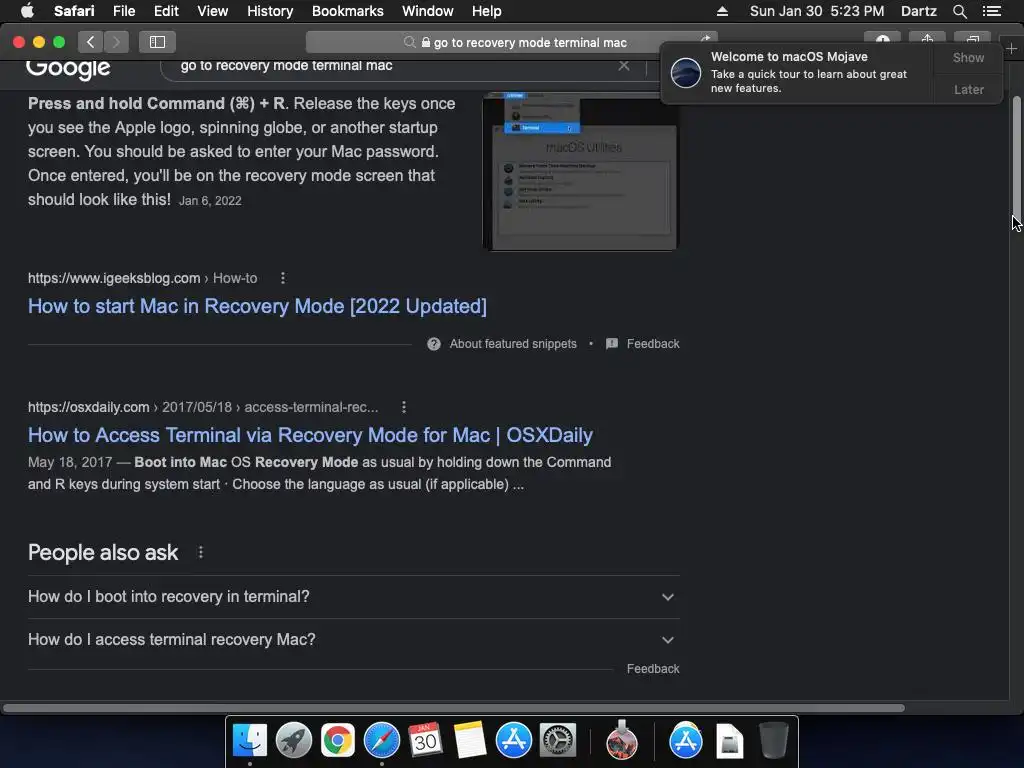1024x768 pixels.
Task: Click the question mark help icon
Action: click(434, 344)
